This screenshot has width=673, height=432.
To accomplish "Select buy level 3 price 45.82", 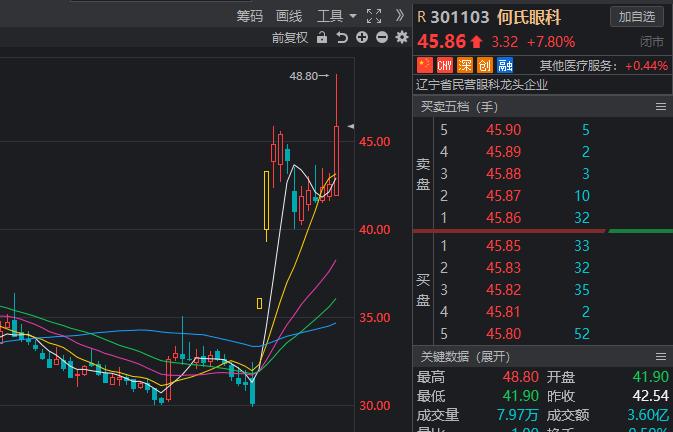I will point(503,290).
